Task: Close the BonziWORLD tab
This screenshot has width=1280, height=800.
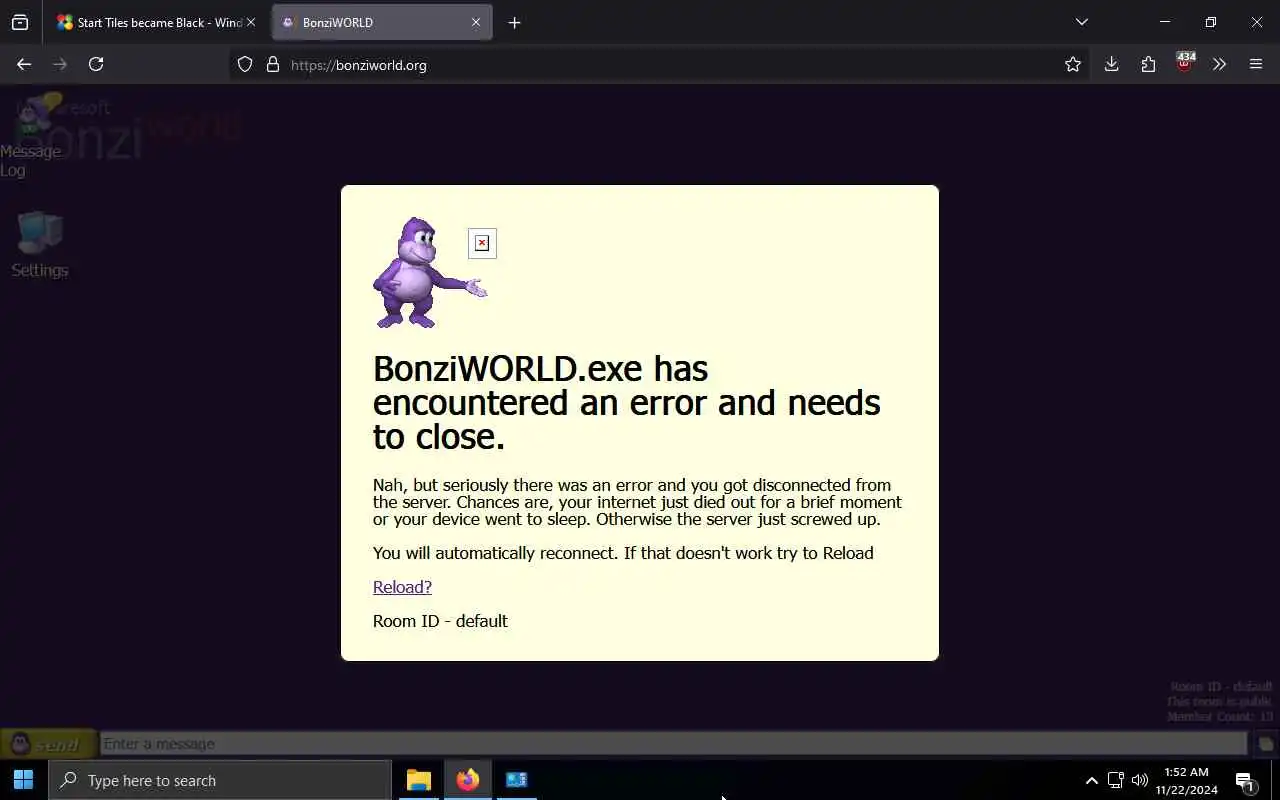Action: [476, 22]
